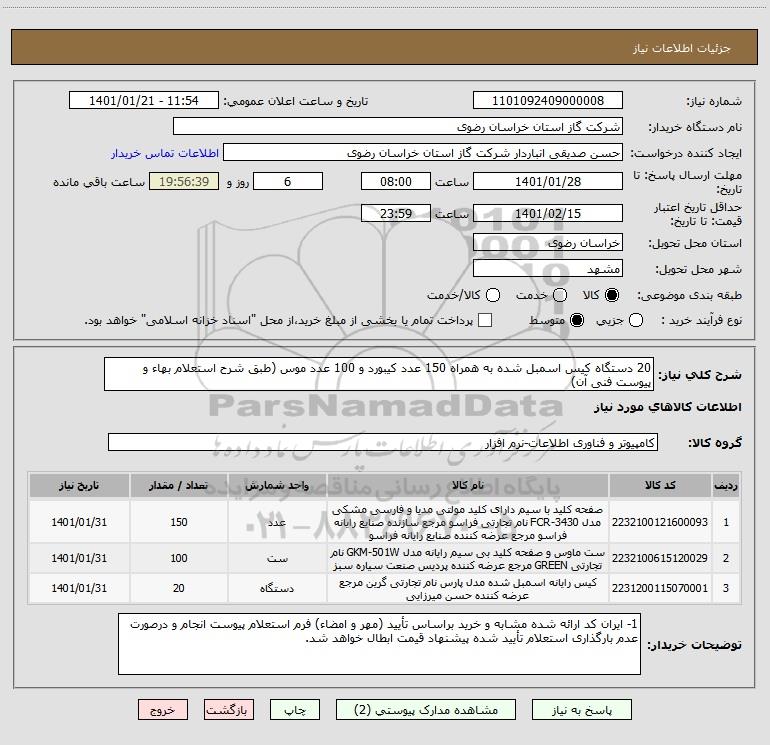Click the پاسخ به نیاز button
770x745 pixels.
[582, 710]
